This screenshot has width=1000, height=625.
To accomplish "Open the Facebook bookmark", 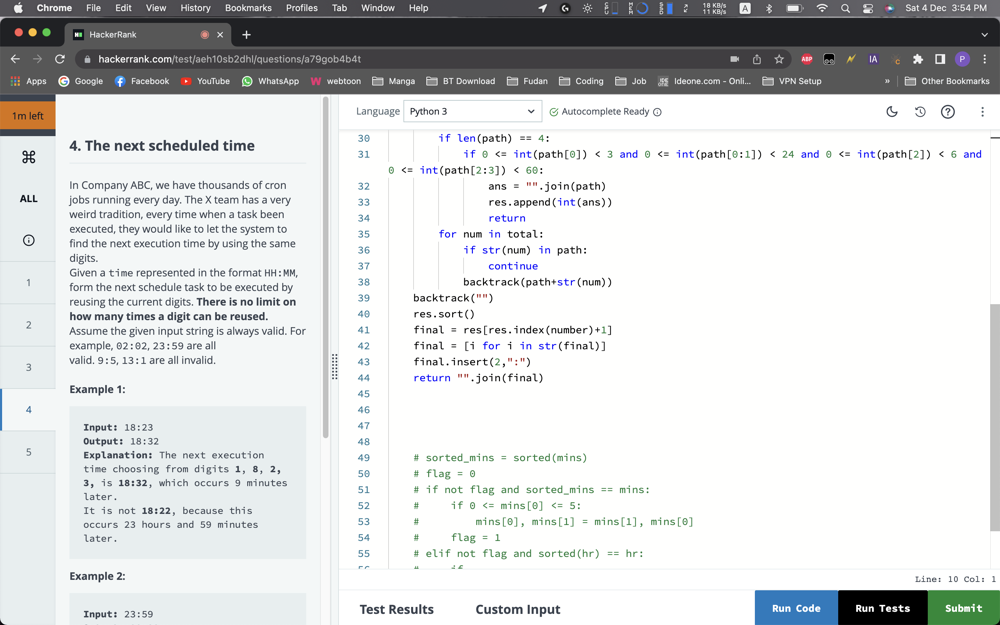I will (142, 81).
